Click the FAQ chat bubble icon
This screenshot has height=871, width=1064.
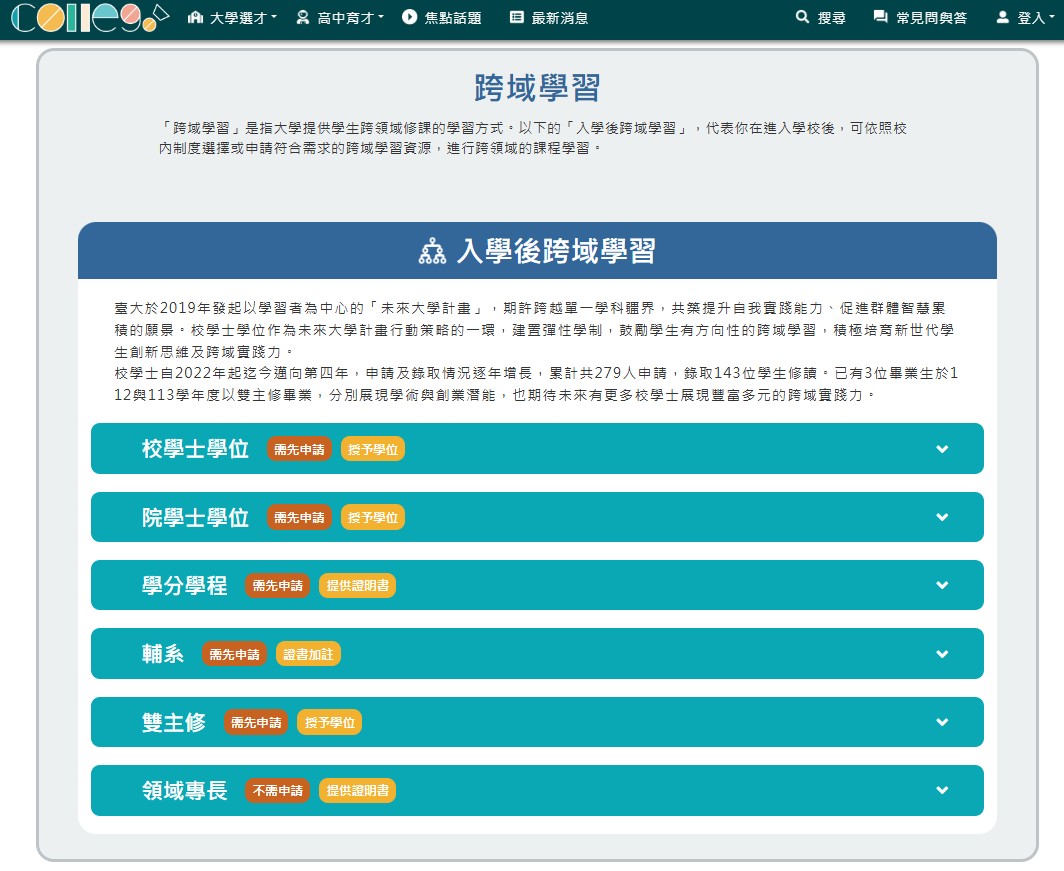pyautogui.click(x=880, y=17)
